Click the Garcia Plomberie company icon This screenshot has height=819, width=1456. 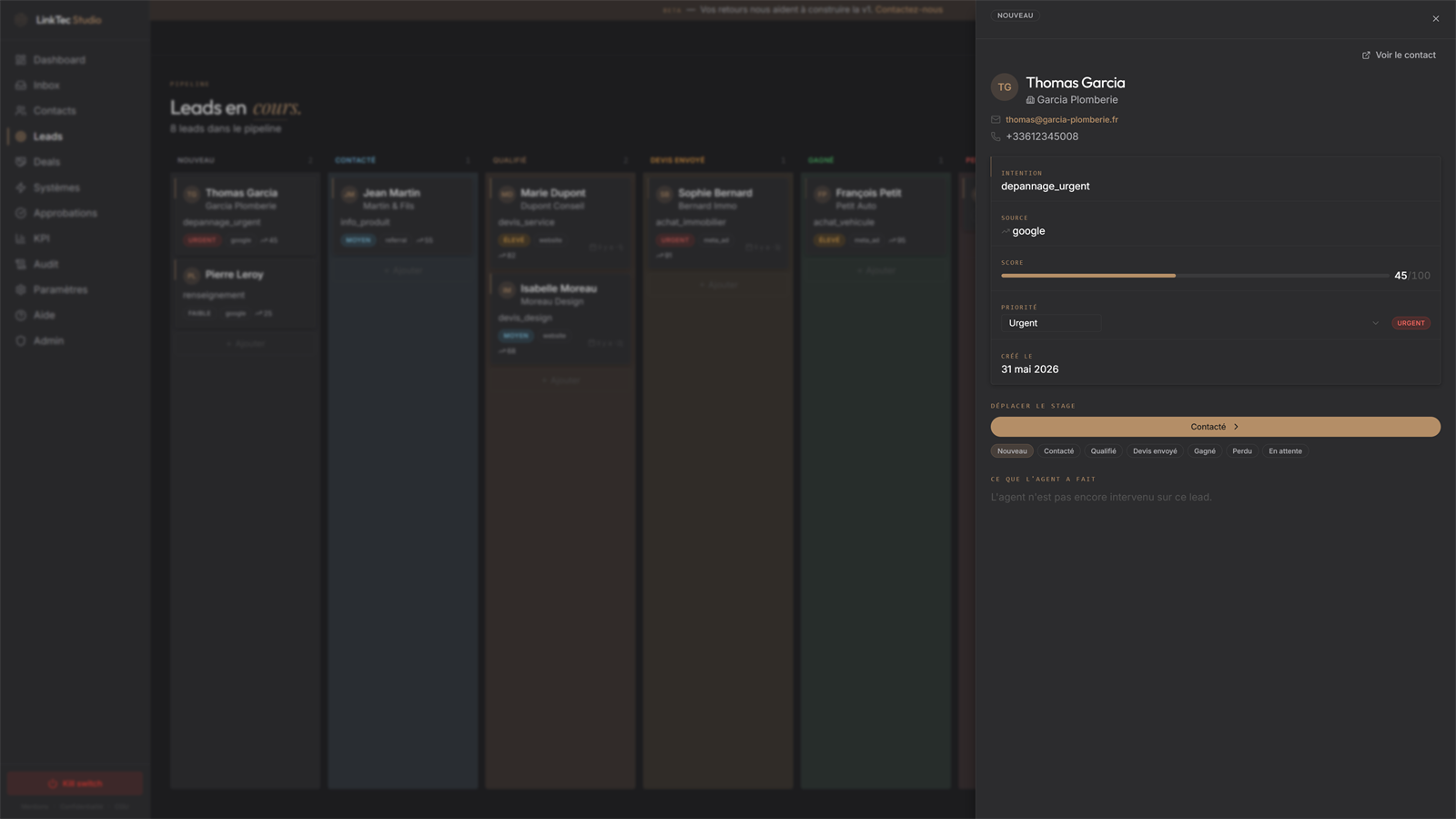[x=1030, y=100]
